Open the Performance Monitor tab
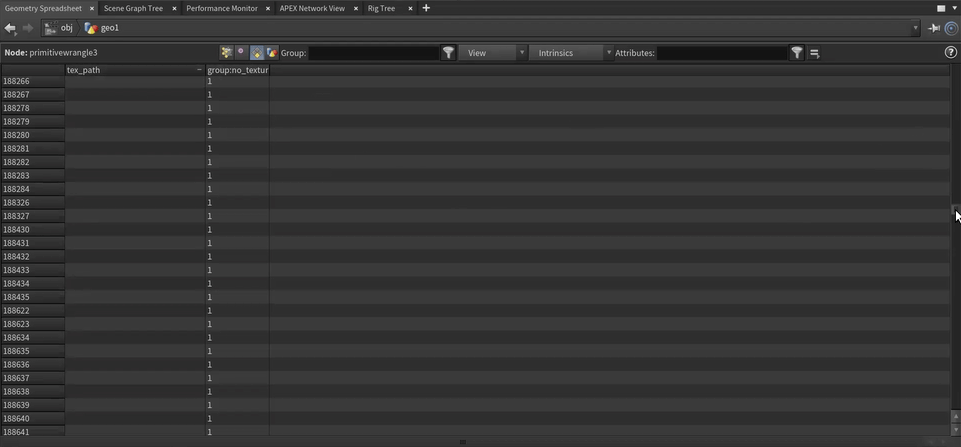The height and width of the screenshot is (447, 961). coord(221,8)
